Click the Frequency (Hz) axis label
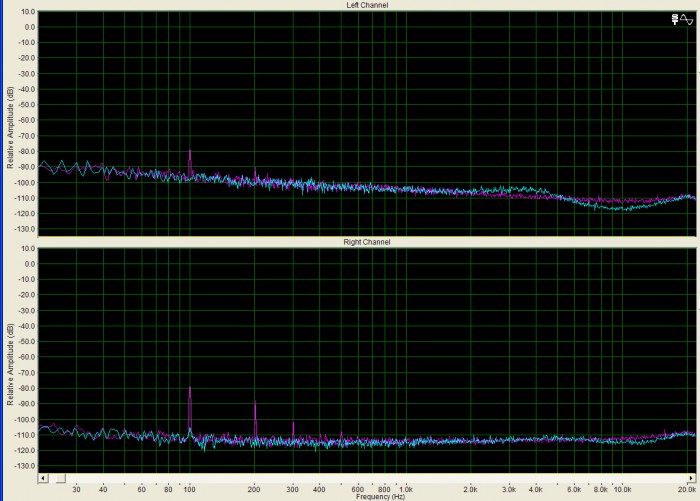The height and width of the screenshot is (501, 700). [x=380, y=497]
